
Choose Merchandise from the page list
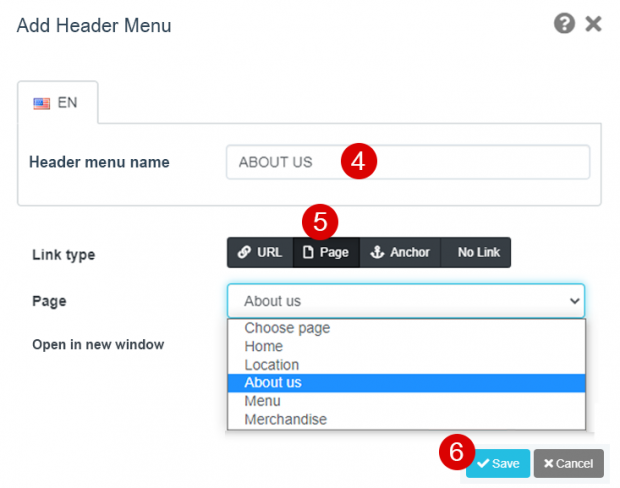[285, 420]
